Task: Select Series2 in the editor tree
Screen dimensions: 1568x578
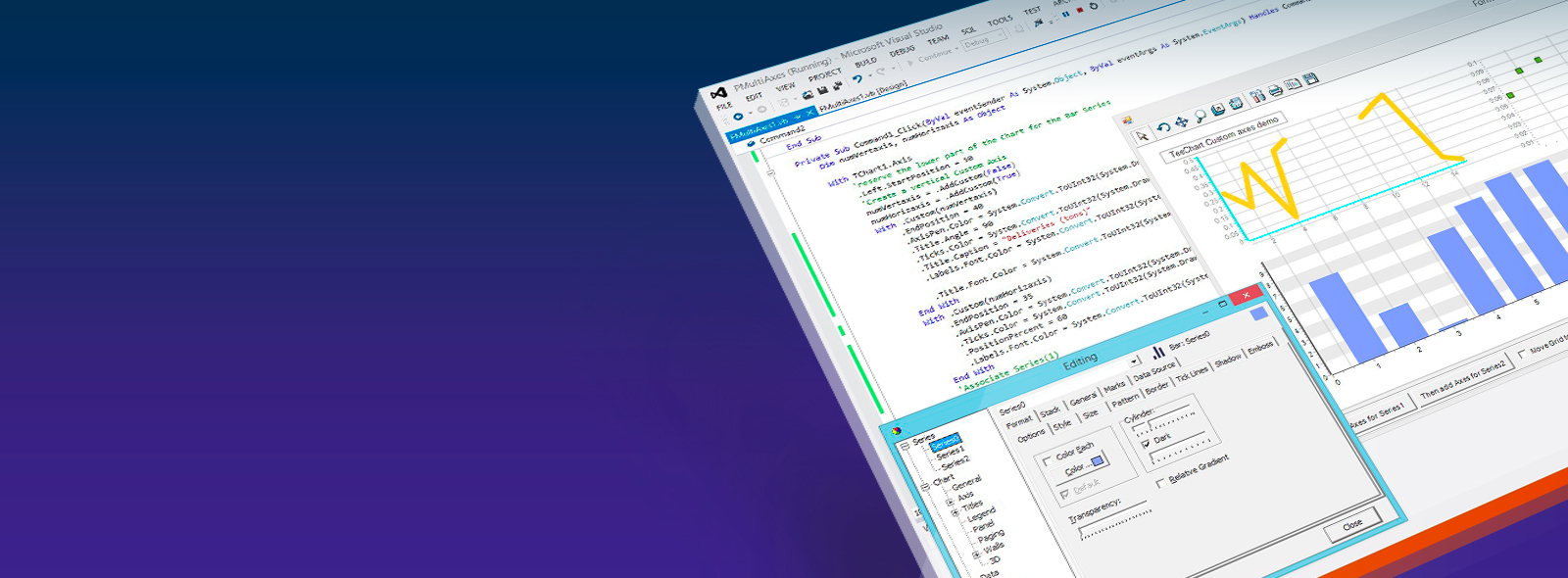Action: click(x=954, y=463)
